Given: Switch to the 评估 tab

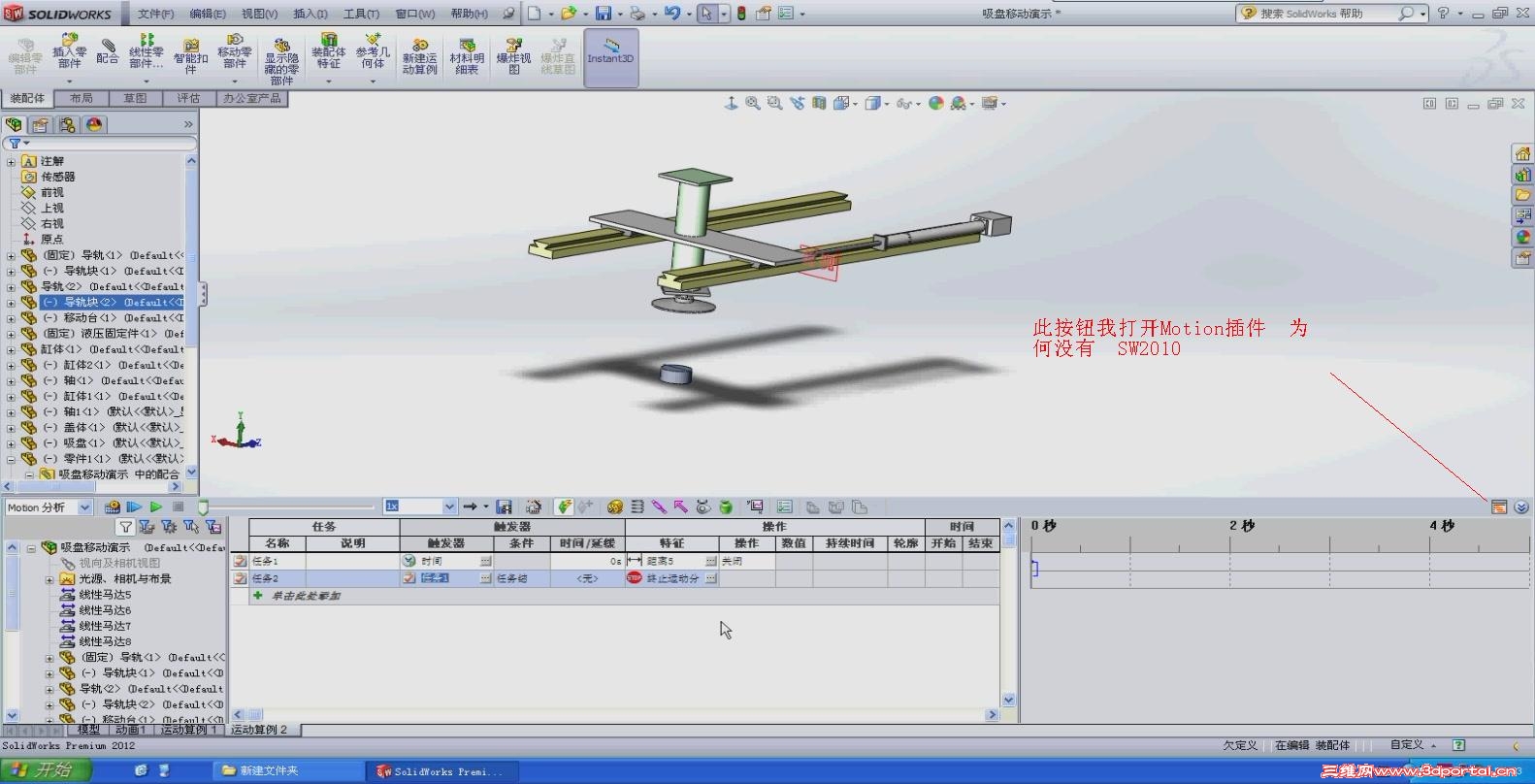Looking at the screenshot, I should point(188,98).
